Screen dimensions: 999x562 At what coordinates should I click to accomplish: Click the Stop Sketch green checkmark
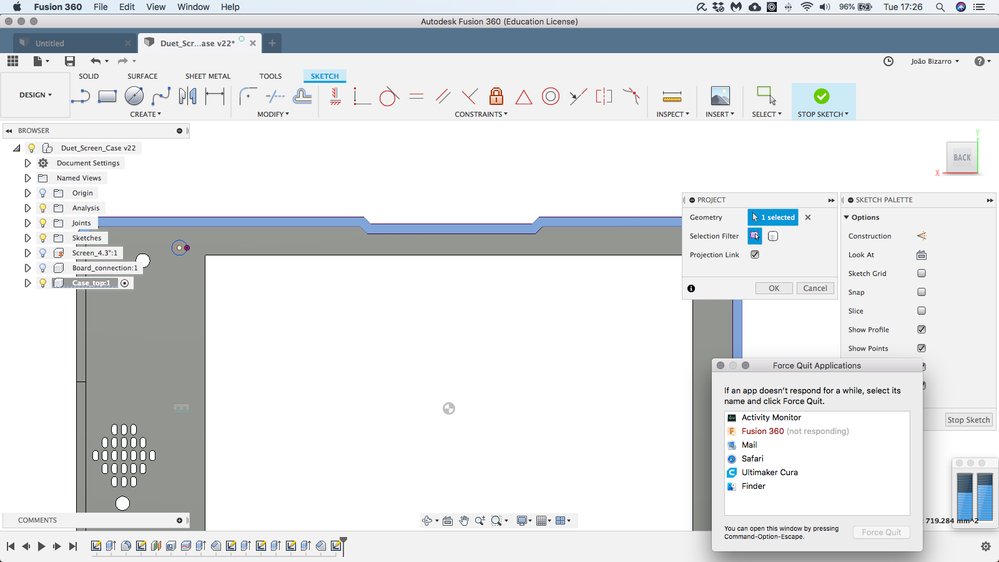pyautogui.click(x=821, y=96)
